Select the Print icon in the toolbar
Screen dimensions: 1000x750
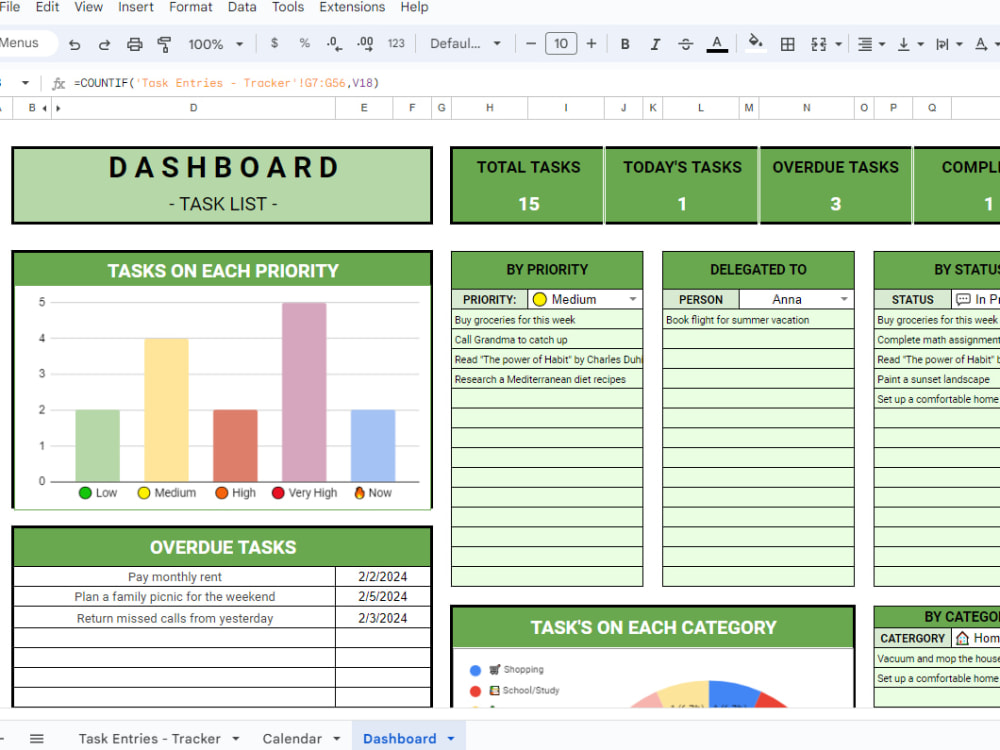[134, 44]
